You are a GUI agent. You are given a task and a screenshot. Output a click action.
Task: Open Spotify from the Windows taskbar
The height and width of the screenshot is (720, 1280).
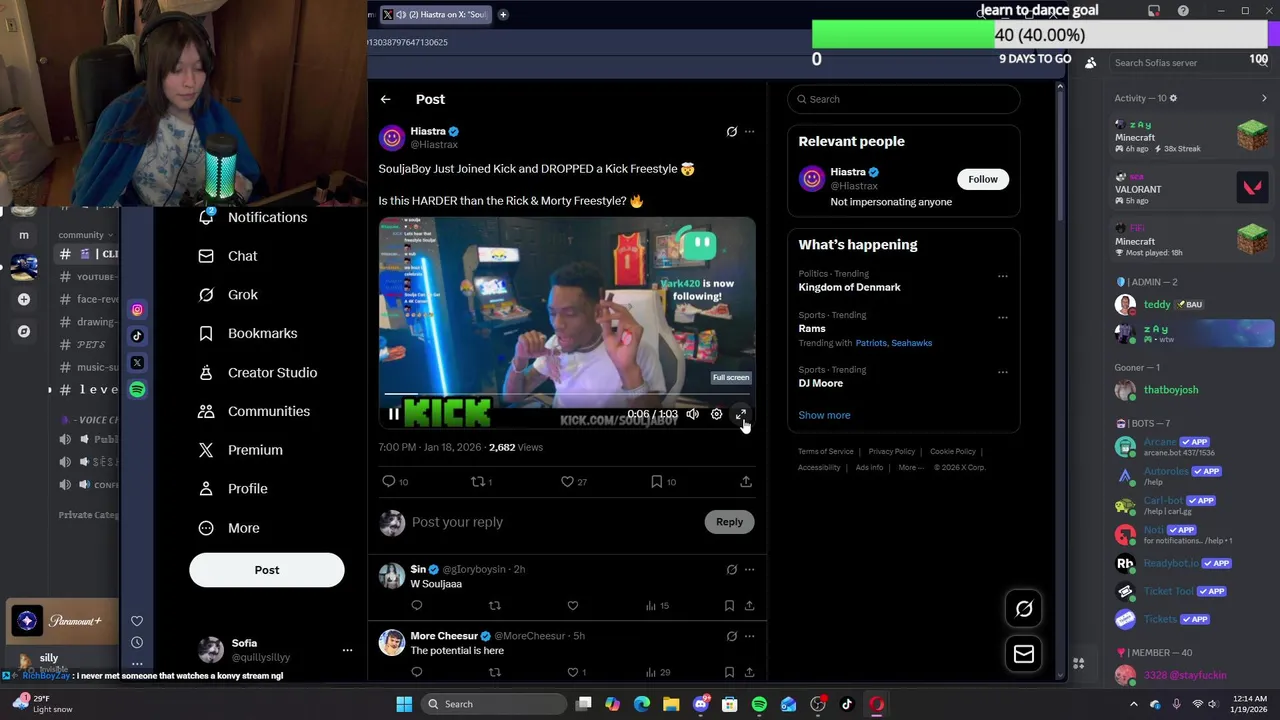[x=759, y=704]
